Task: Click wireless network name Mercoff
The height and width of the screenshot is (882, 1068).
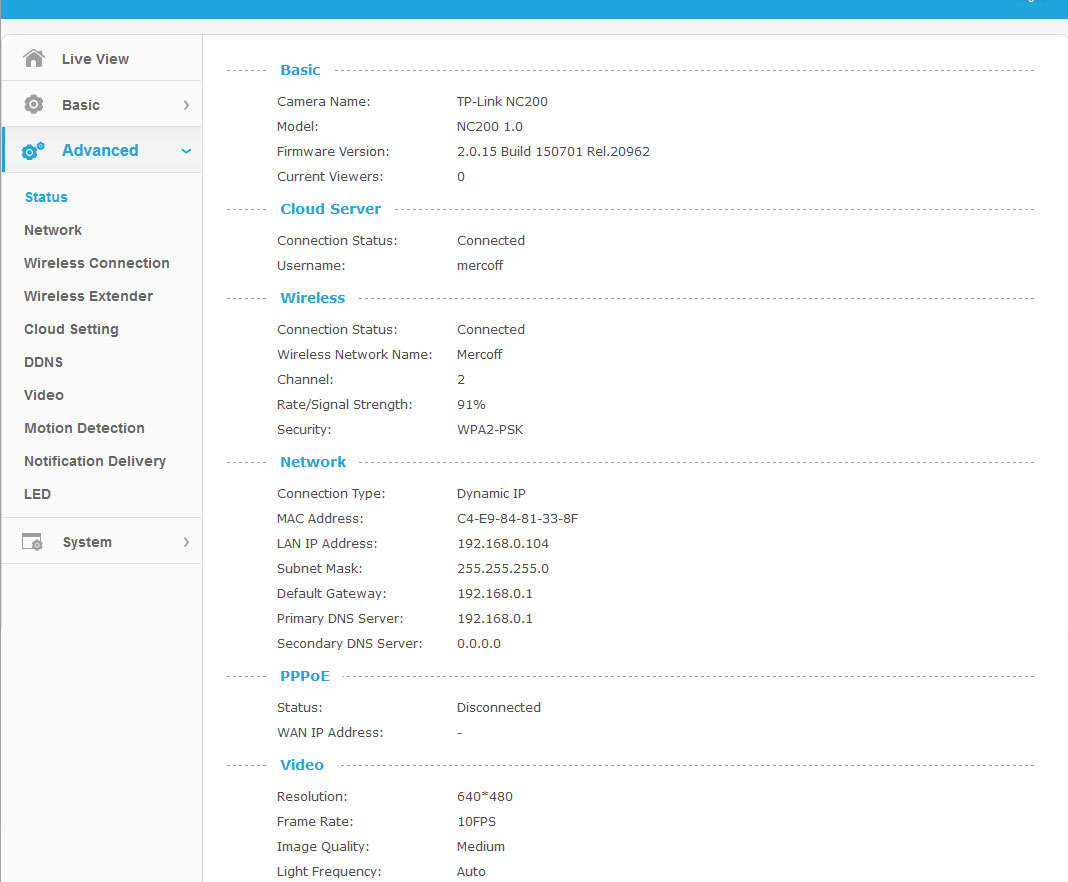Action: tap(480, 355)
